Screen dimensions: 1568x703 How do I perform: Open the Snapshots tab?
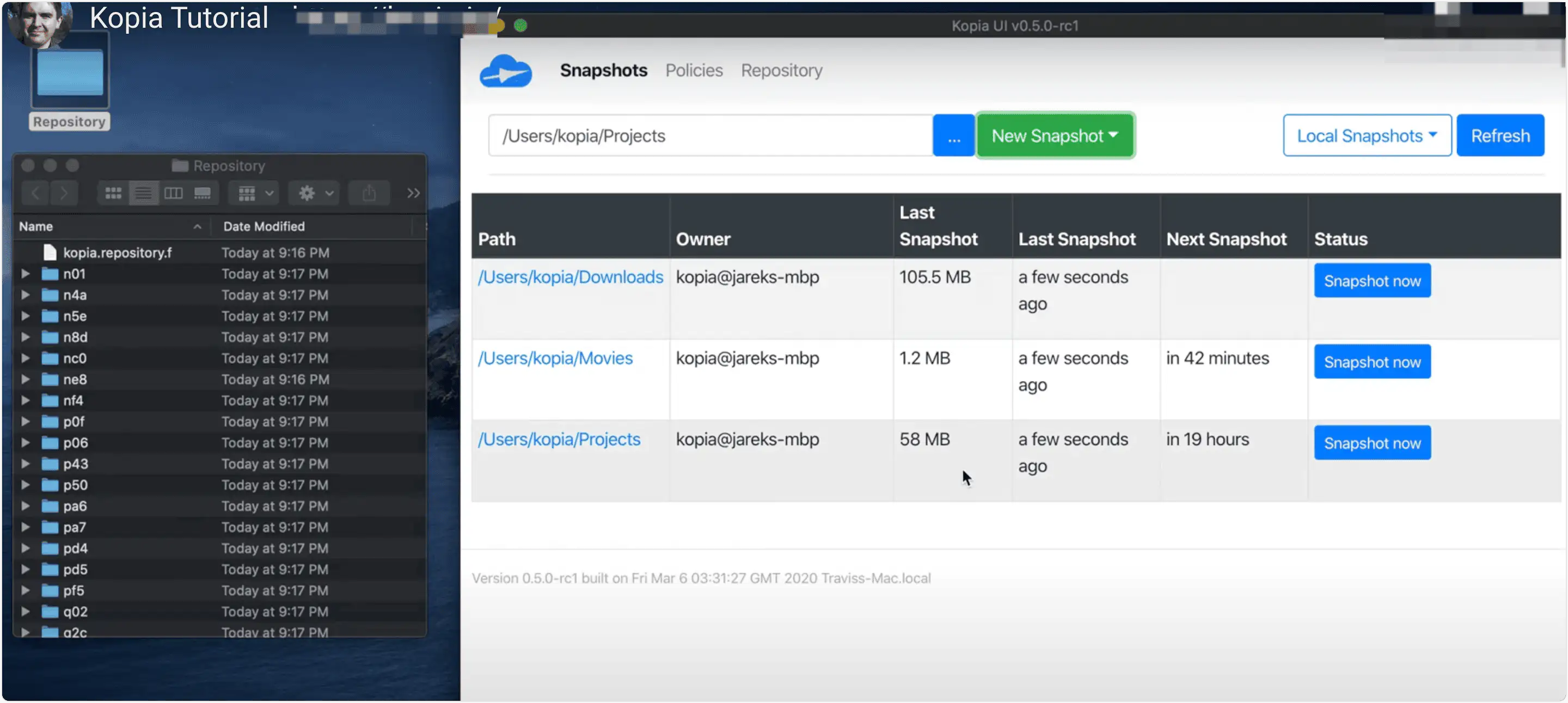click(x=603, y=71)
